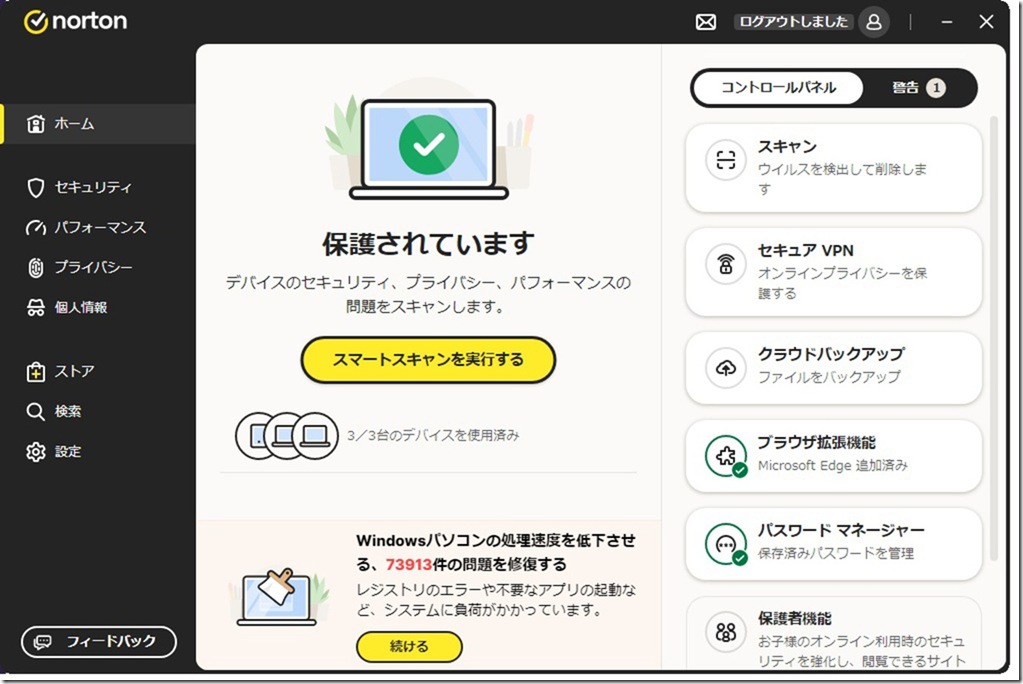
Task: Click the user account avatar icon
Action: click(x=874, y=22)
